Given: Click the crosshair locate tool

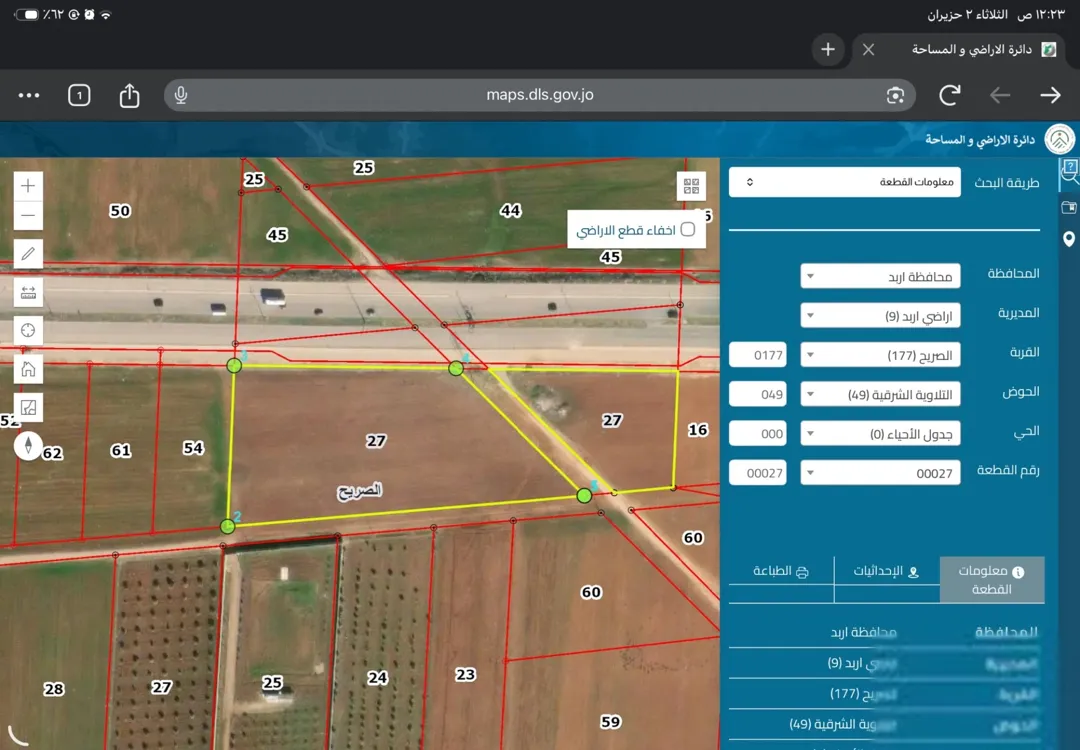Looking at the screenshot, I should pyautogui.click(x=28, y=331).
